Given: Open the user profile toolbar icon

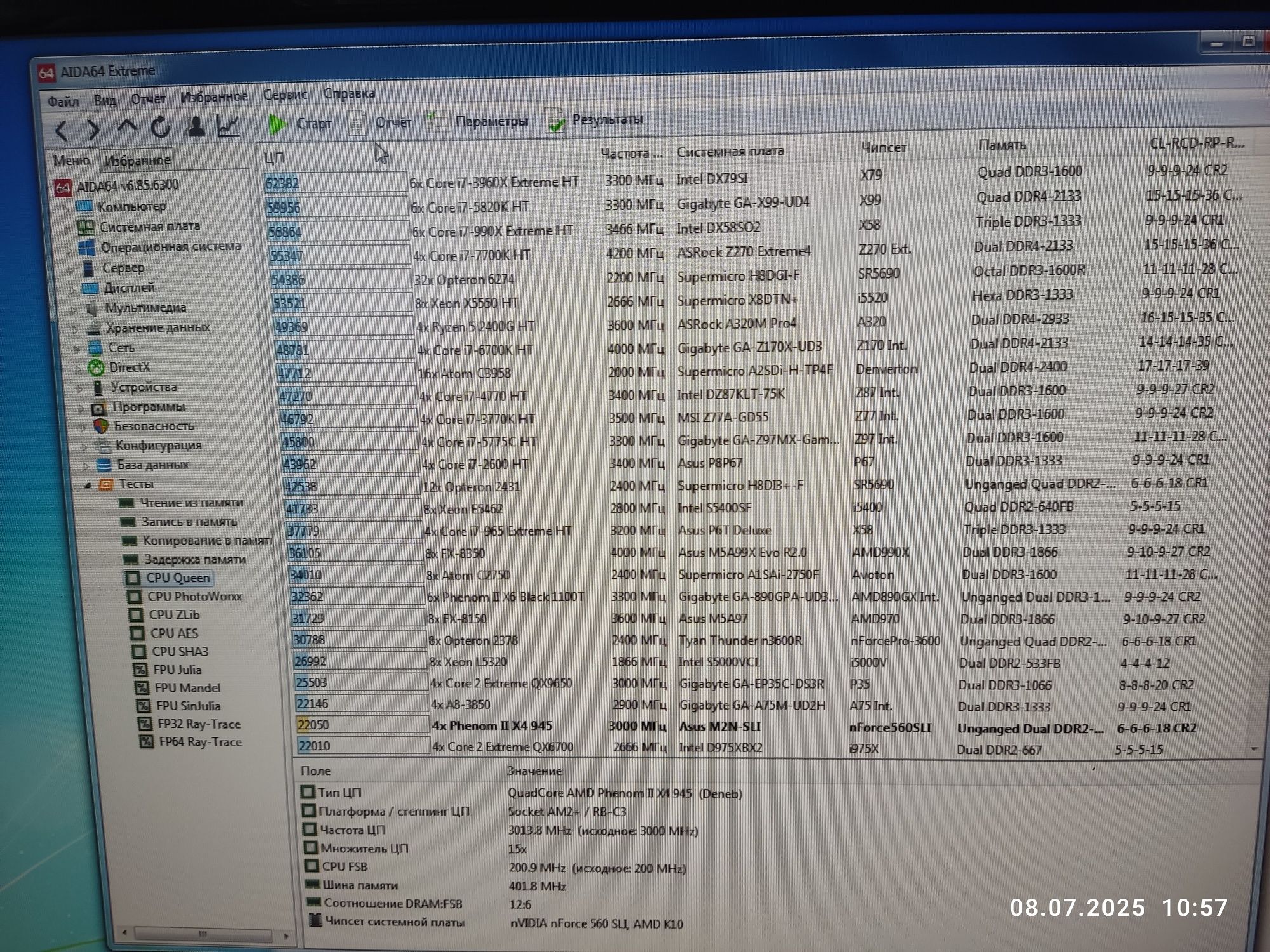Looking at the screenshot, I should [x=194, y=126].
